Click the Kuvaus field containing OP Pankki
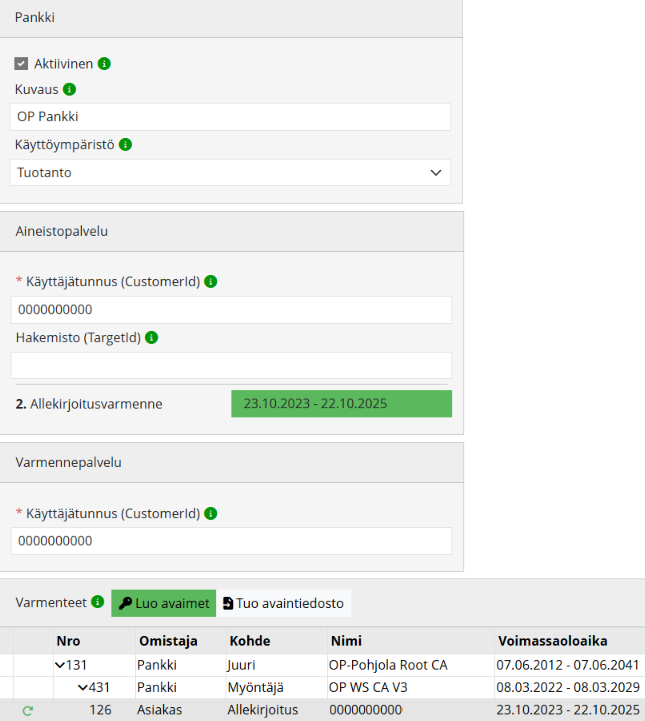The width and height of the screenshot is (645, 721). tap(230, 117)
